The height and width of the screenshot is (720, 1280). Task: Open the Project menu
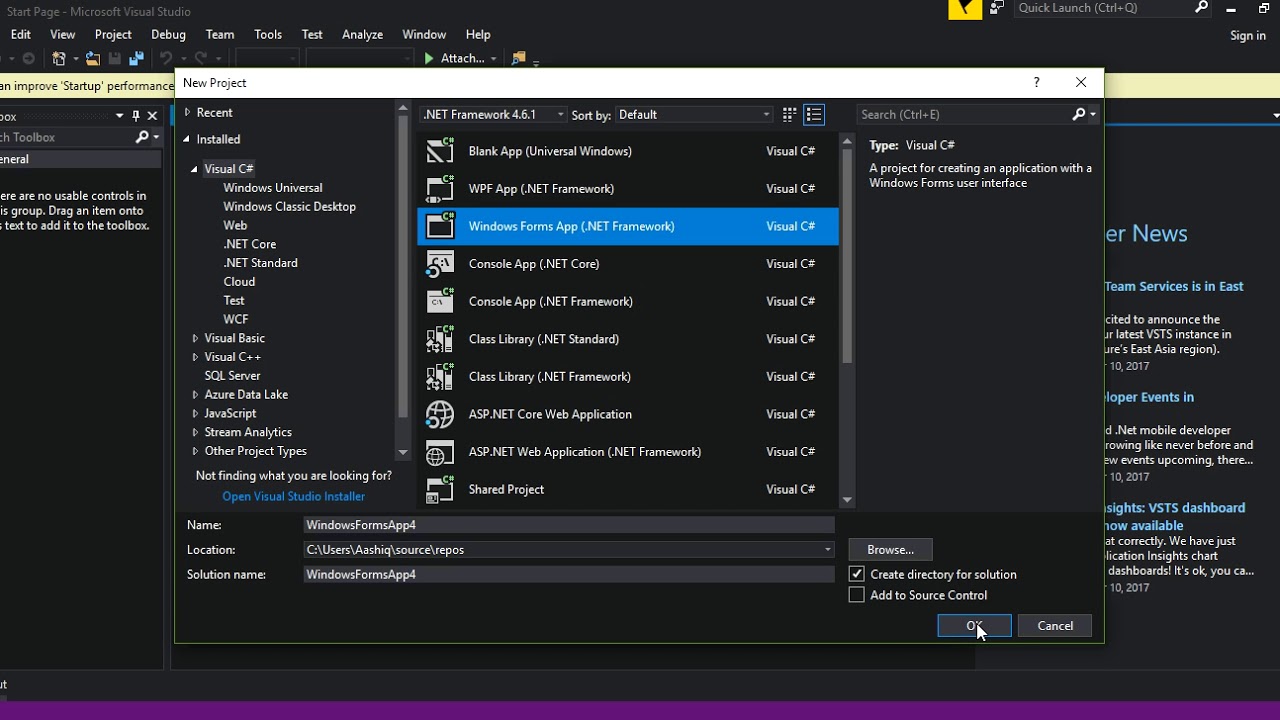[113, 34]
